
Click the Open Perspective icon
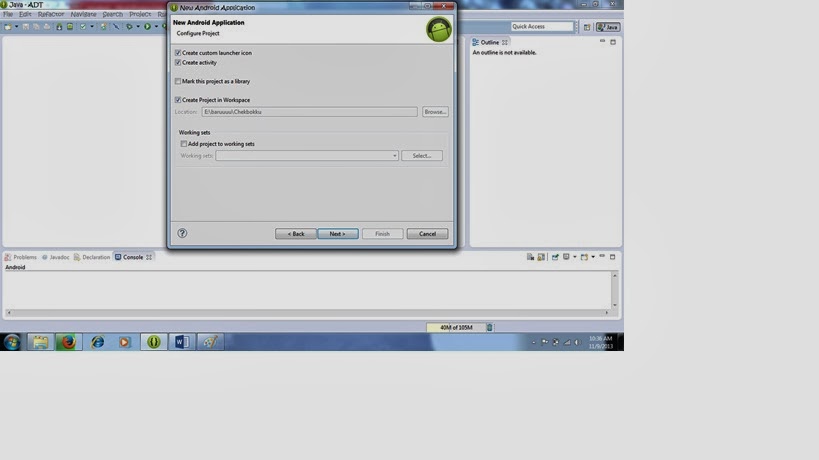(x=587, y=27)
